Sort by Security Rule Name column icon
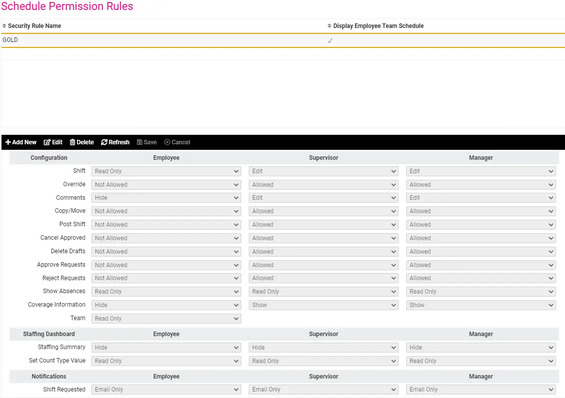 pyautogui.click(x=4, y=26)
